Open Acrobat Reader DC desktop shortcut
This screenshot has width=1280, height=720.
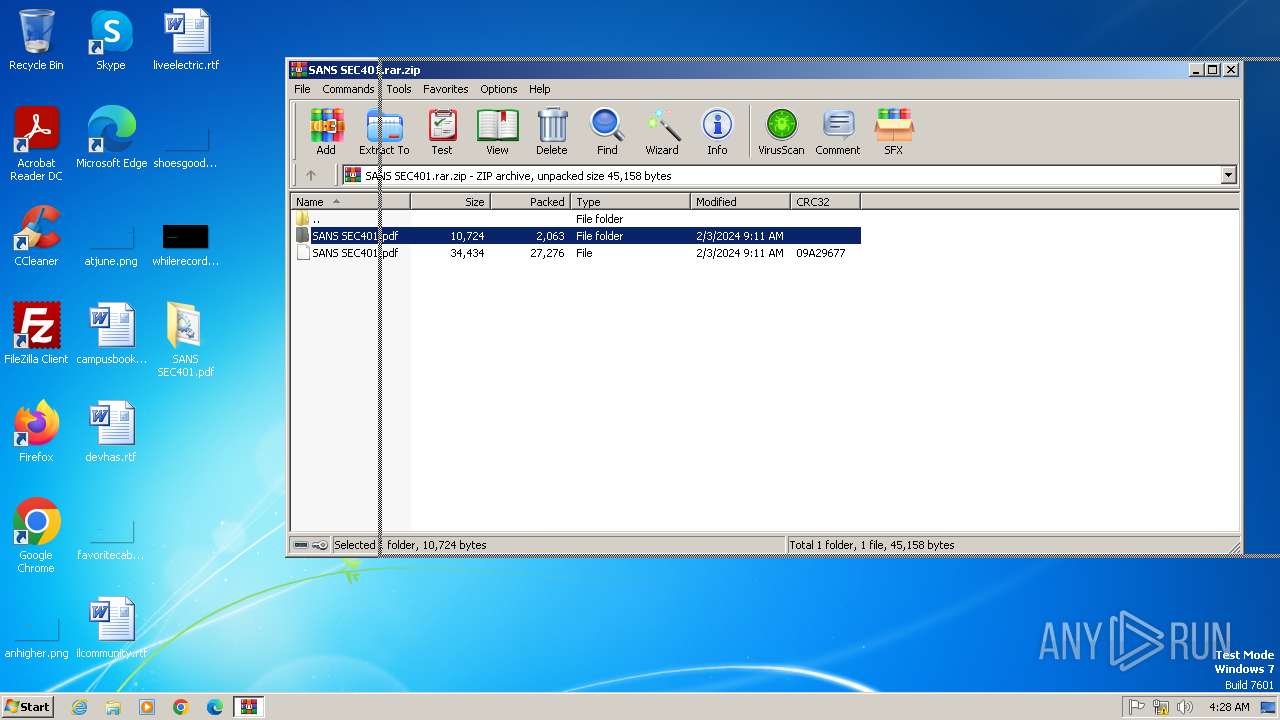pyautogui.click(x=36, y=145)
